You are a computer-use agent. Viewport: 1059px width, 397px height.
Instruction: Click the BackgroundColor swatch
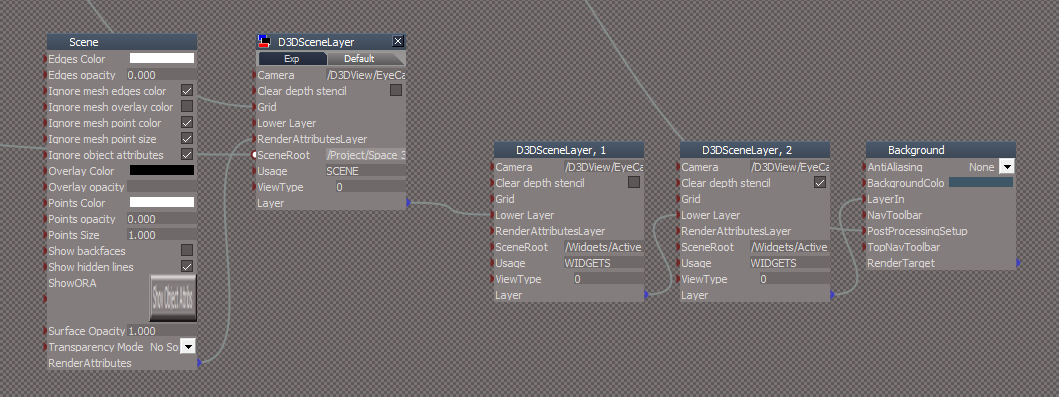pyautogui.click(x=981, y=183)
